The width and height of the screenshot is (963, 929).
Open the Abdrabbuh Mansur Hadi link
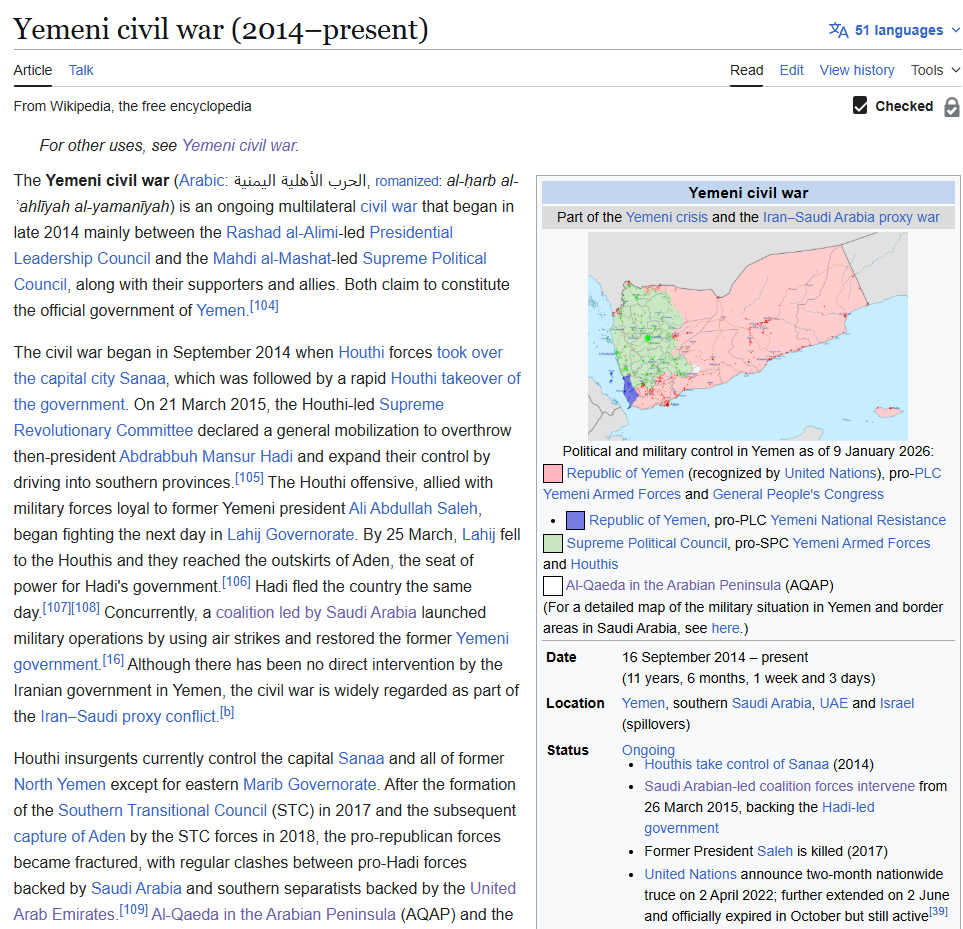tap(206, 457)
